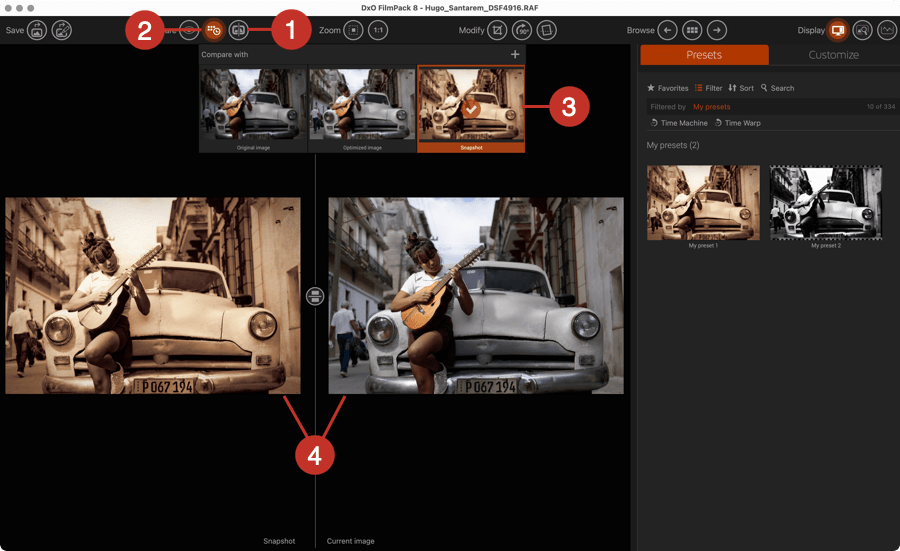Set zoom to 1:1
Viewport: 900px width, 551px height.
click(x=378, y=31)
